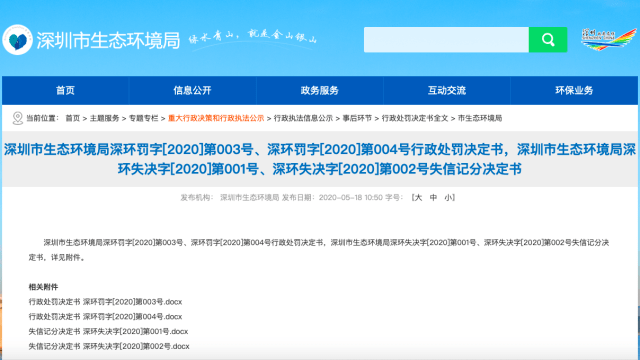Viewport: 640px width, 360px height.
Task: Open 市生态环境局 breadcrumb link
Action: (x=480, y=118)
